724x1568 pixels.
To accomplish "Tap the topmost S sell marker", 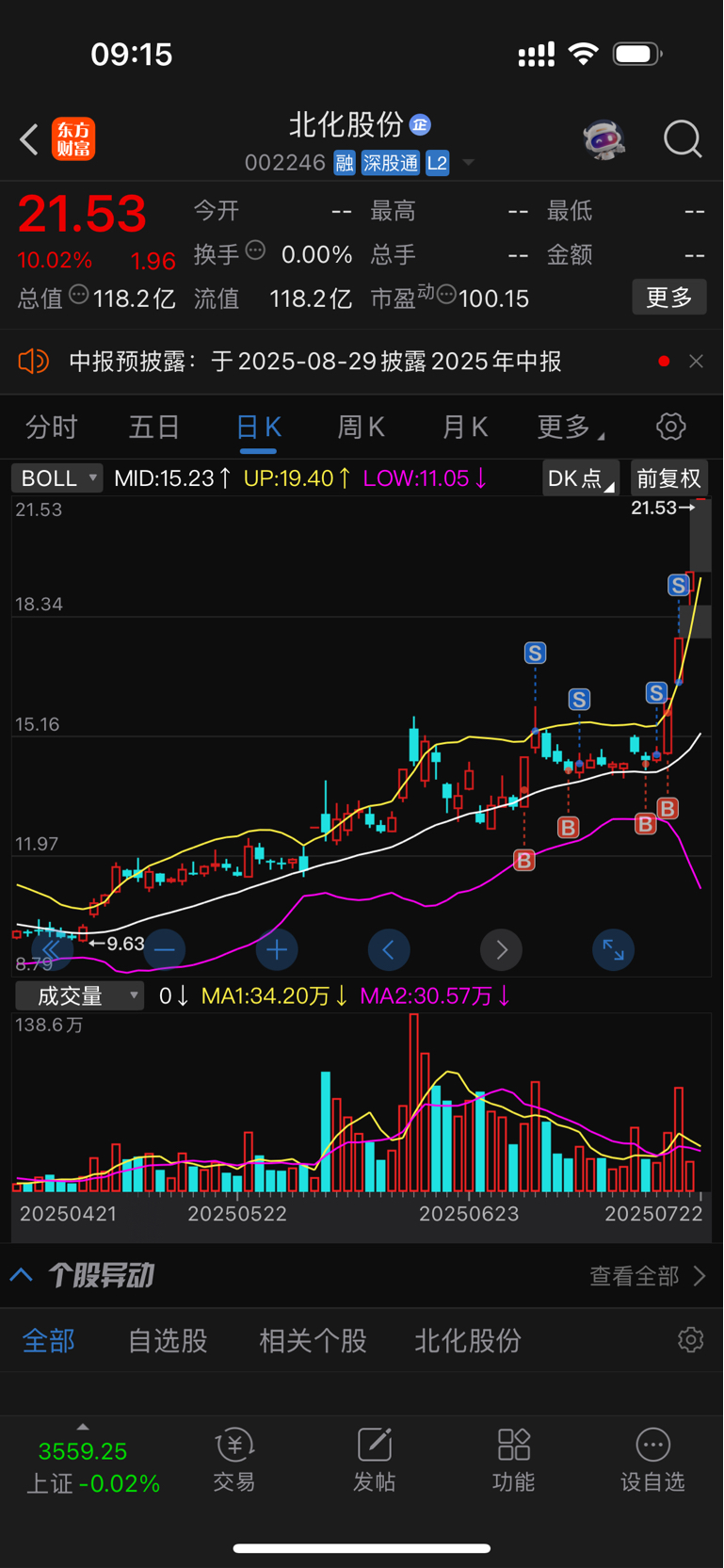I will (678, 585).
